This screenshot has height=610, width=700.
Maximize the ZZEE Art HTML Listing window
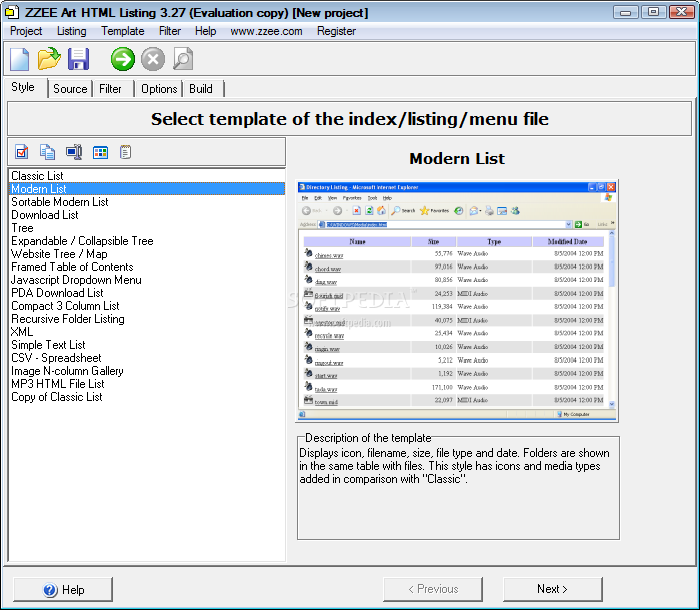653,12
